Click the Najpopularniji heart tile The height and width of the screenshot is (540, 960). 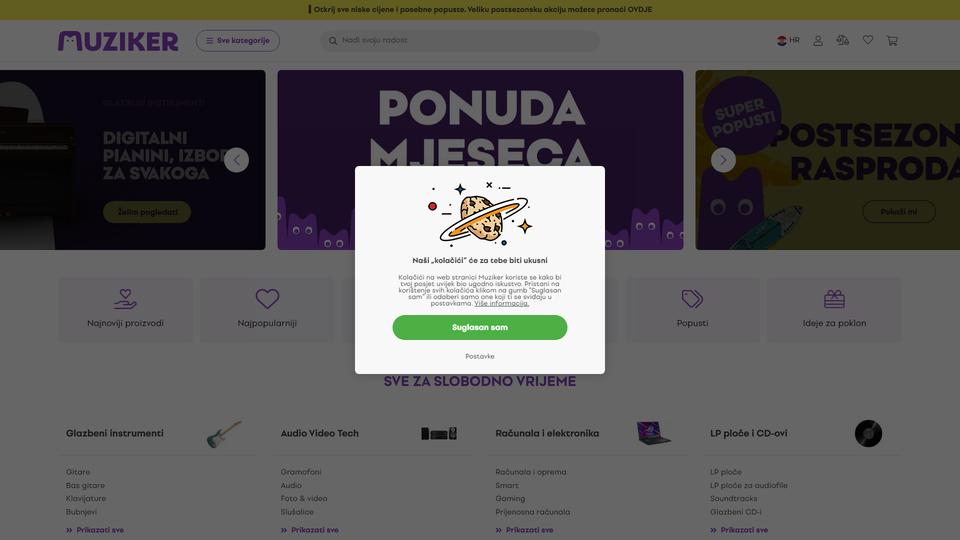(x=267, y=309)
